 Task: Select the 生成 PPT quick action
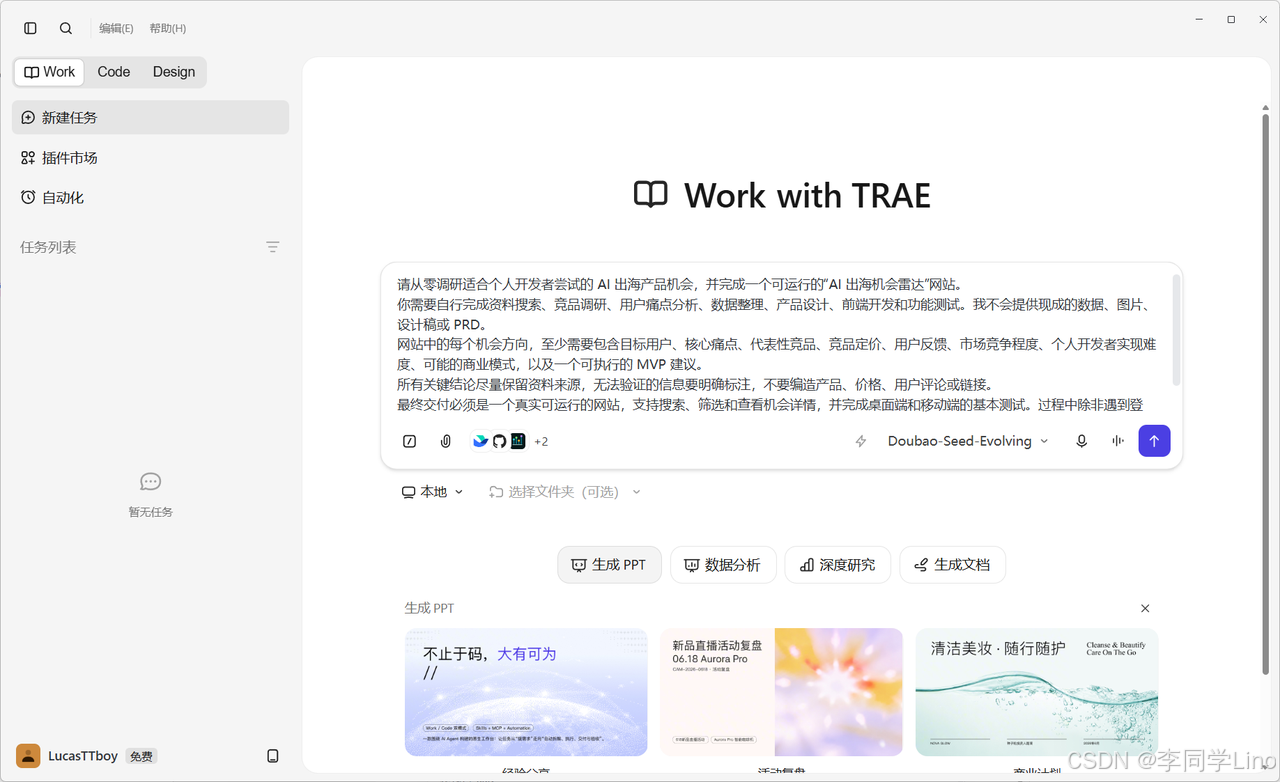(x=609, y=565)
